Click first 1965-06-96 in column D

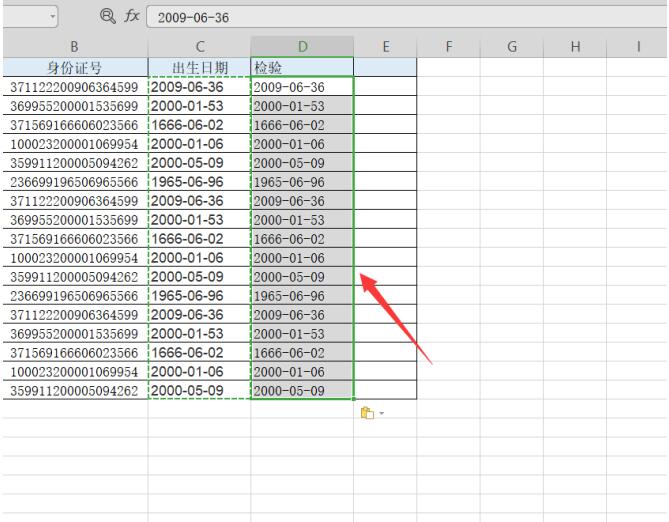click(x=303, y=181)
